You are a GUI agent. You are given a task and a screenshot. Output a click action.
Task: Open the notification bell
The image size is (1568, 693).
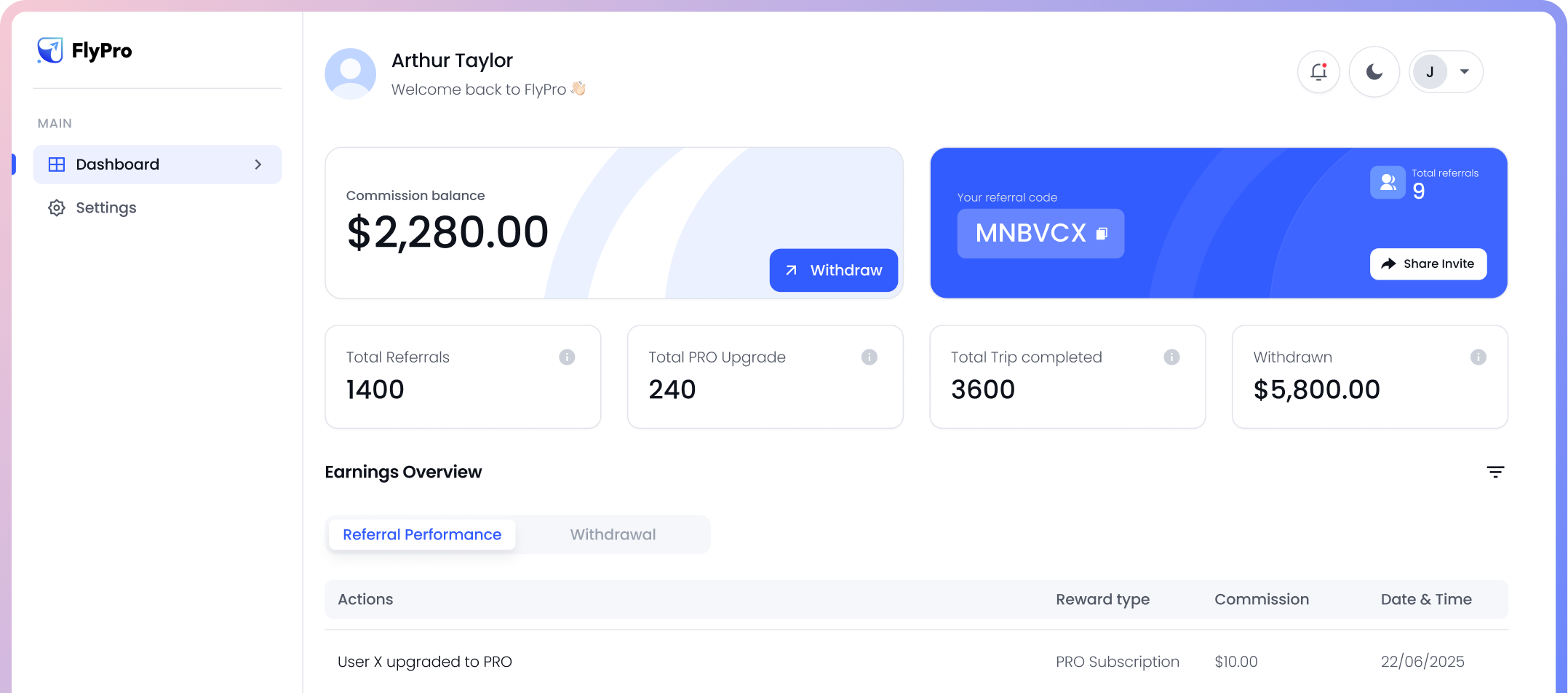point(1318,71)
